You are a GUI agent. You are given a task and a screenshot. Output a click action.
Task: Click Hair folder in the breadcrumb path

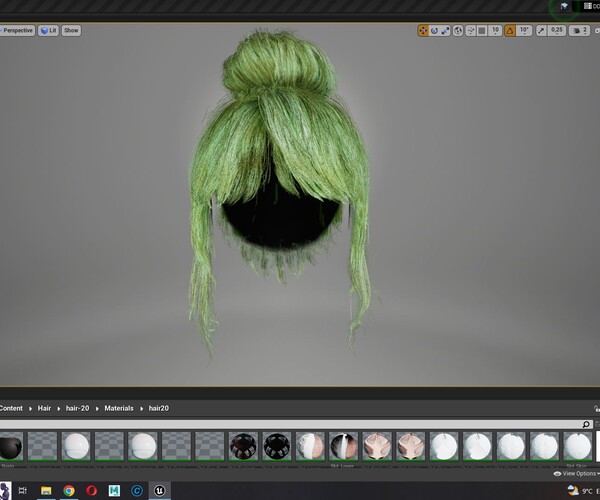44,408
